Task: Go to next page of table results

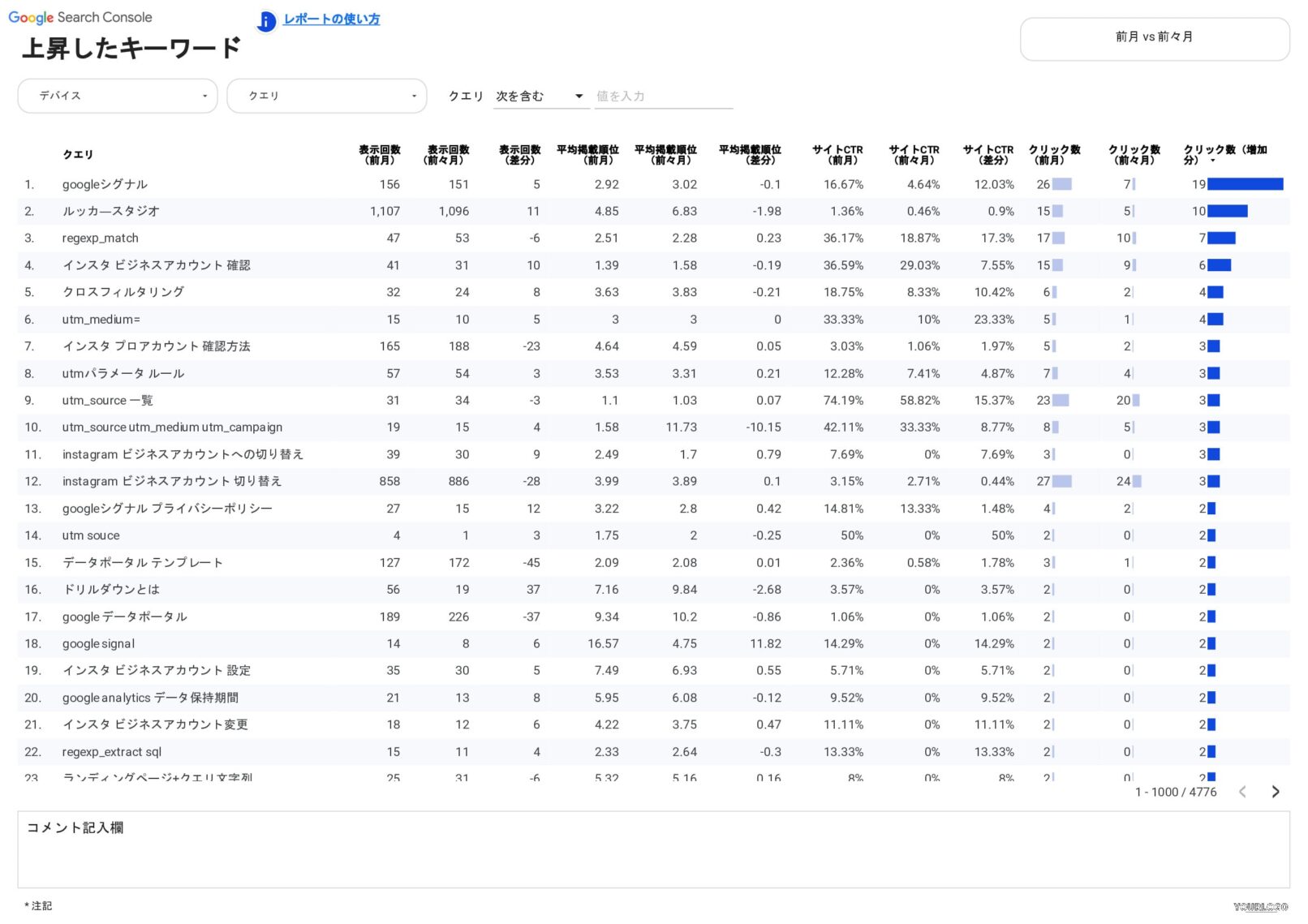Action: 1275,792
